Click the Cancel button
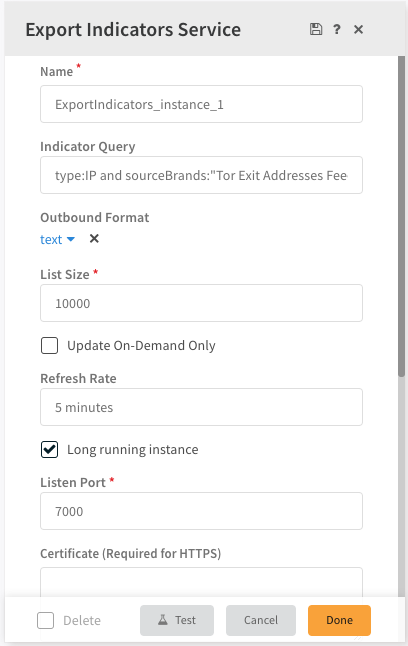This screenshot has height=646, width=408. (261, 620)
